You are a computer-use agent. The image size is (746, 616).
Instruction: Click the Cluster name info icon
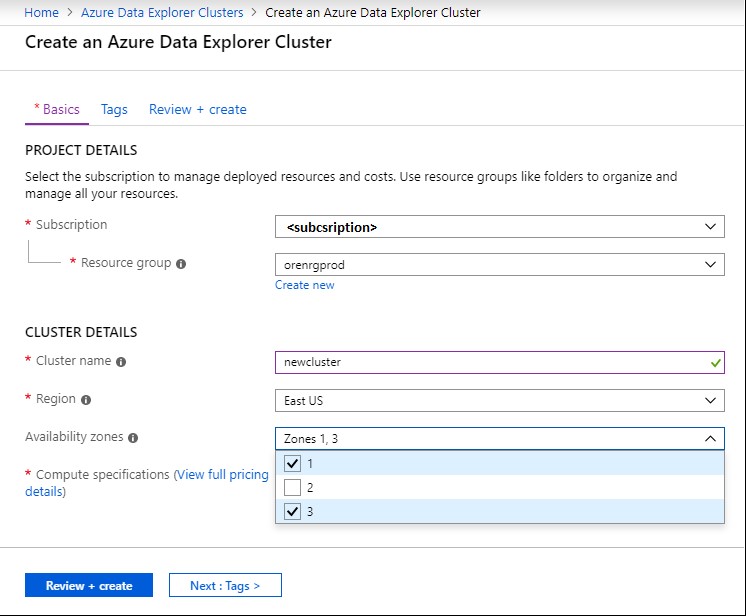point(121,362)
